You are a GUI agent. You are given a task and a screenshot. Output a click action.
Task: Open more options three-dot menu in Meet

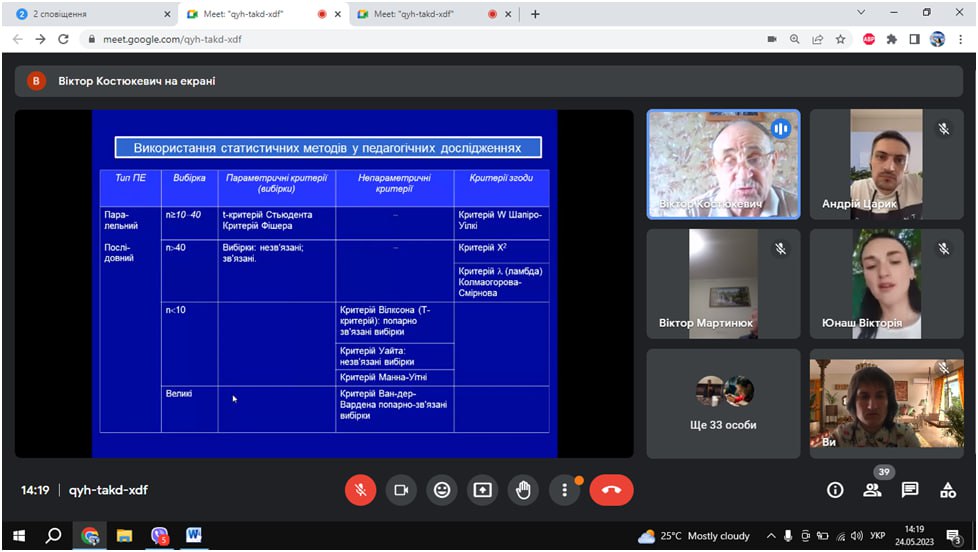(565, 490)
